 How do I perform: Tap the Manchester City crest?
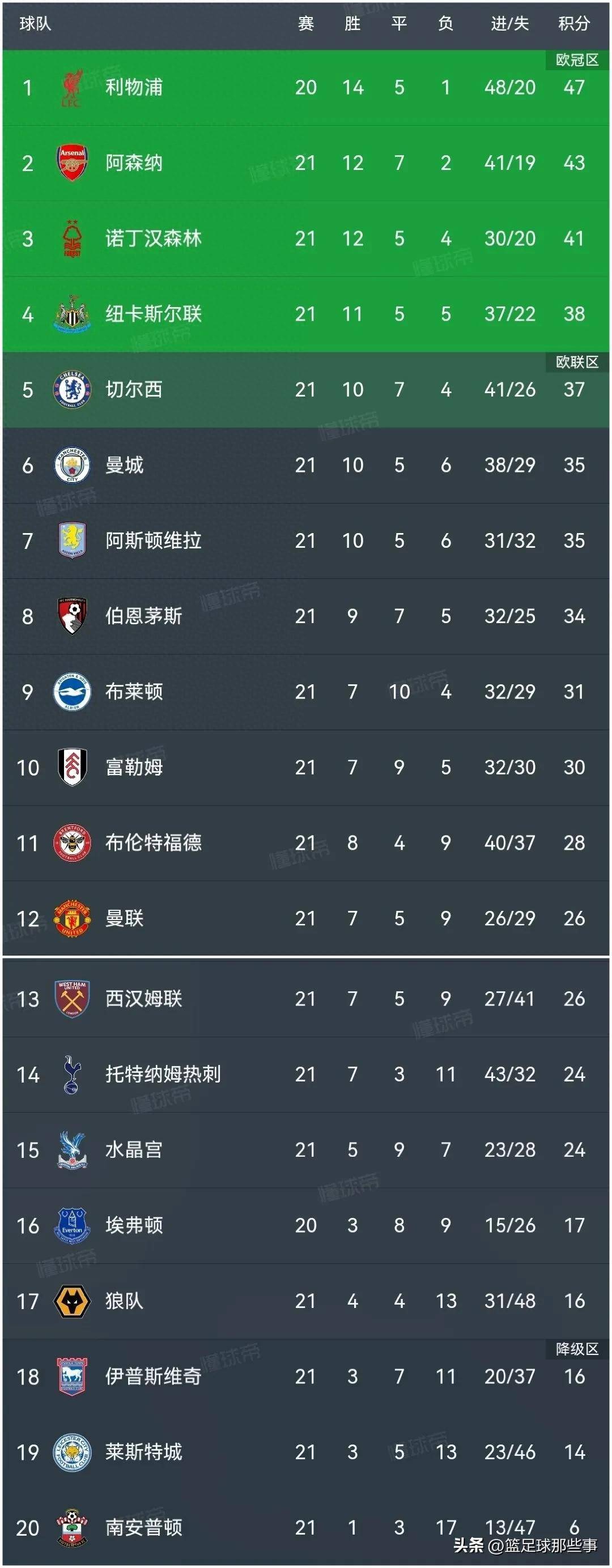click(x=72, y=465)
